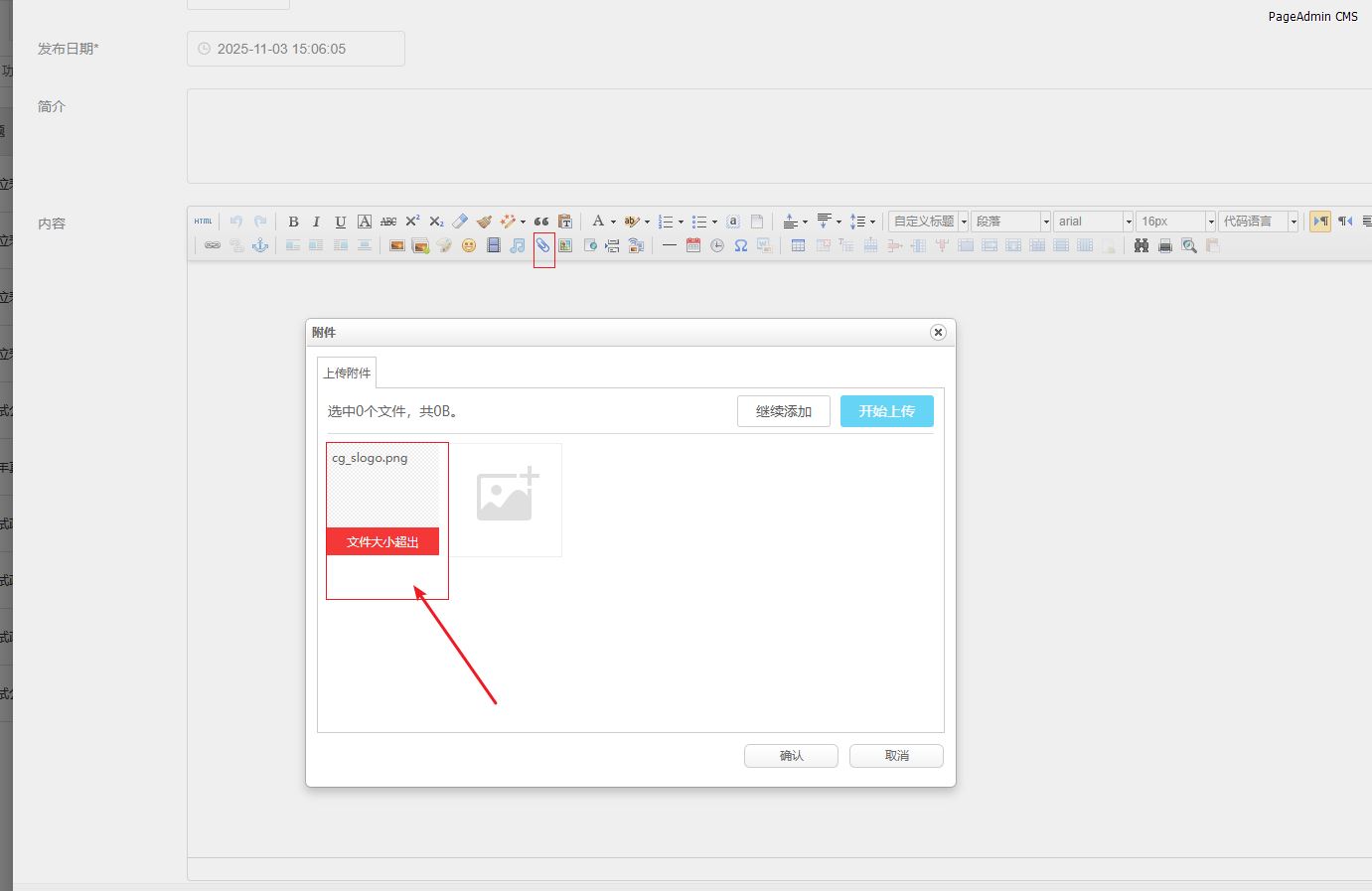1372x891 pixels.
Task: Expand the arial font family dropdown
Action: click(1093, 222)
